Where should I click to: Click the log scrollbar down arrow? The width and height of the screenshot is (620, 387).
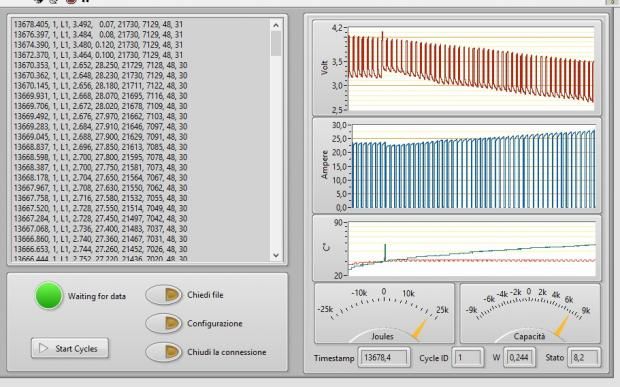tap(276, 255)
